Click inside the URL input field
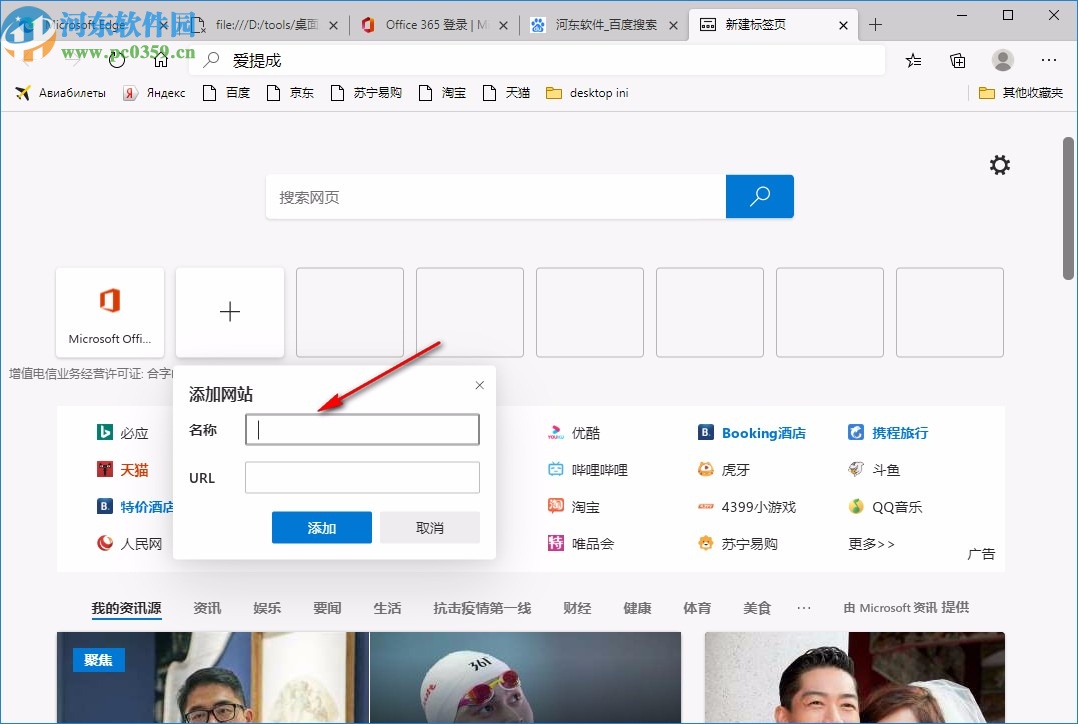1078x724 pixels. [362, 477]
